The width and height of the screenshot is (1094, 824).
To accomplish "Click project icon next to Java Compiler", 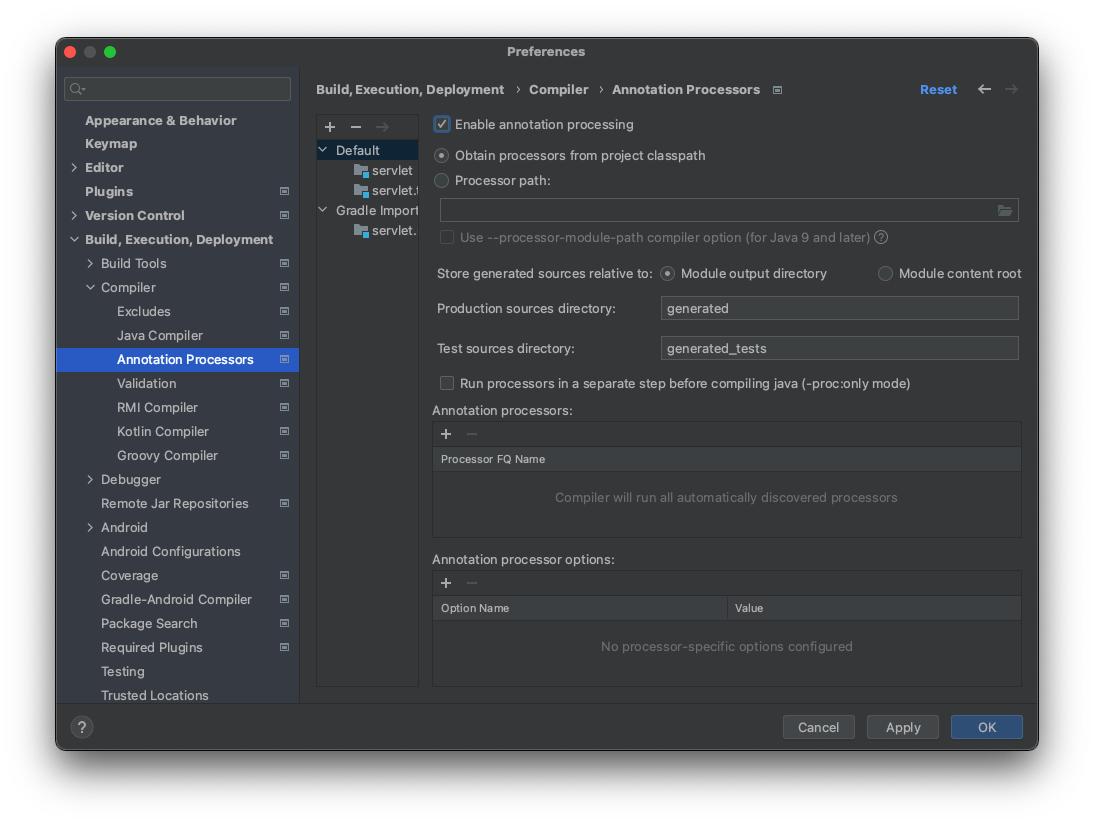I will click(x=285, y=336).
